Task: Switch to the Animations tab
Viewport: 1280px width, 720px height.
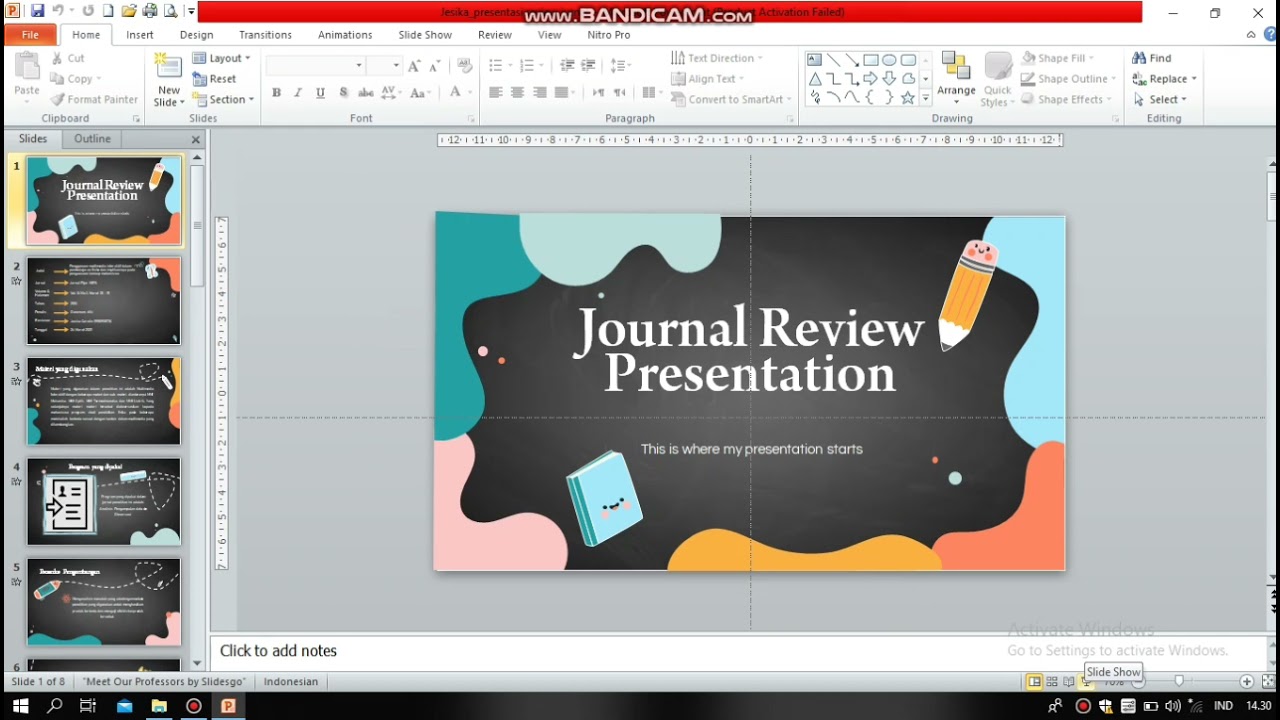Action: (345, 34)
